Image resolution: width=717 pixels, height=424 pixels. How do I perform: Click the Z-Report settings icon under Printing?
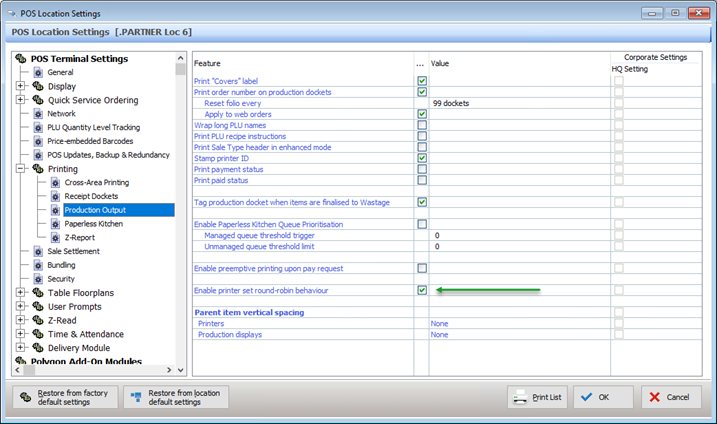[55, 238]
